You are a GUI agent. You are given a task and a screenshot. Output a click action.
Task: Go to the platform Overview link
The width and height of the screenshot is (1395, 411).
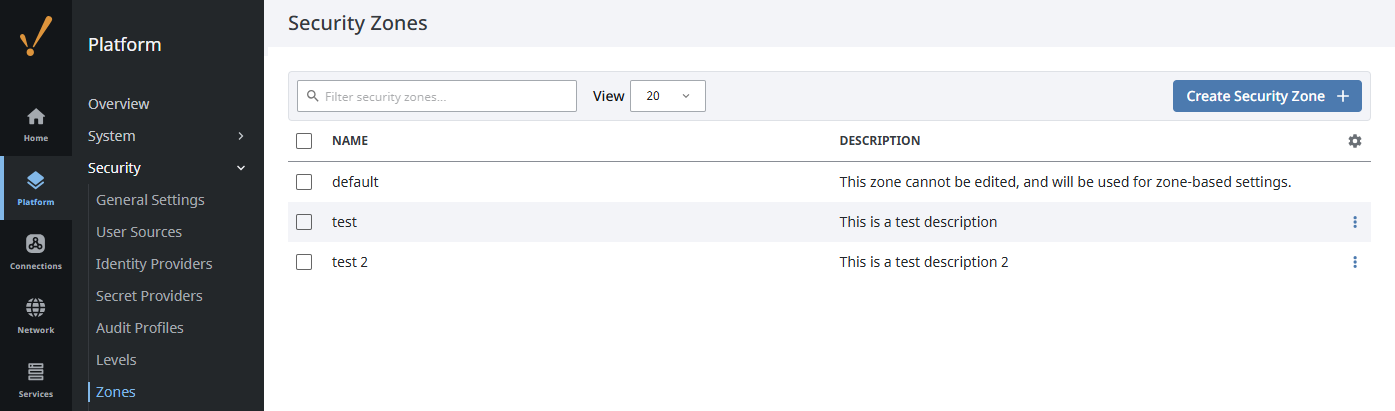pos(119,104)
